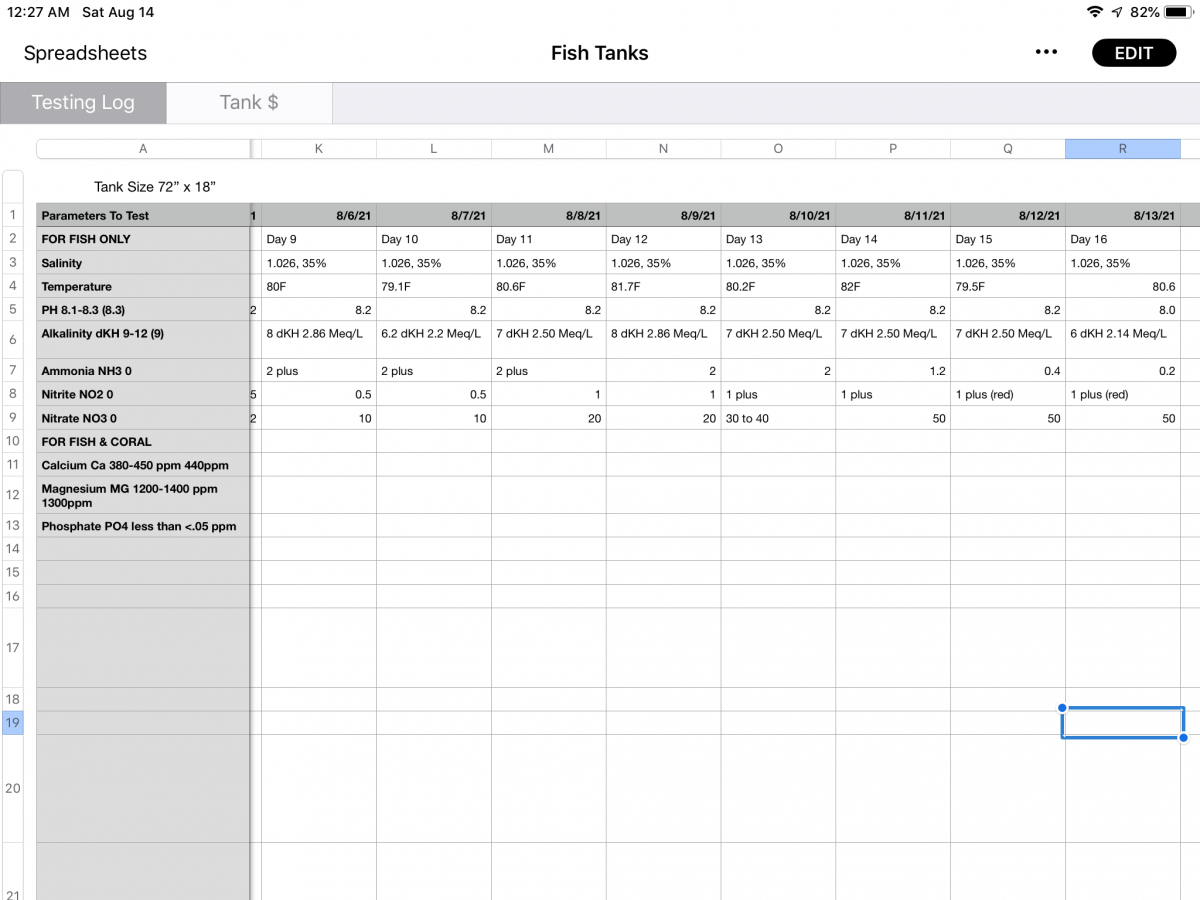The height and width of the screenshot is (900, 1200).
Task: Switch to the Testing Log tab
Action: click(x=83, y=102)
